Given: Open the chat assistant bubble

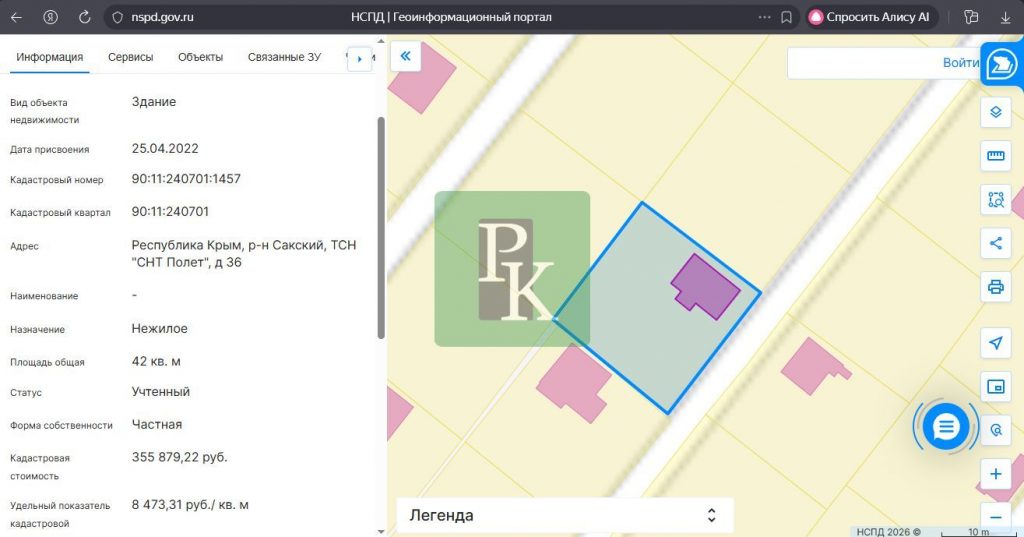Looking at the screenshot, I should coord(946,428).
